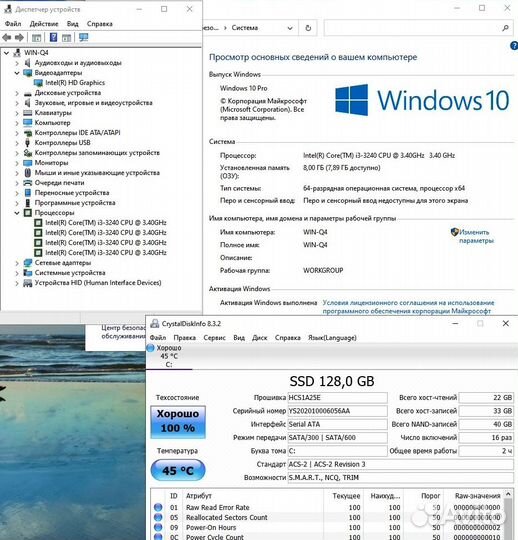518x540 pixels.
Task: Click the WORKGROUP value in System window
Action: point(323,270)
